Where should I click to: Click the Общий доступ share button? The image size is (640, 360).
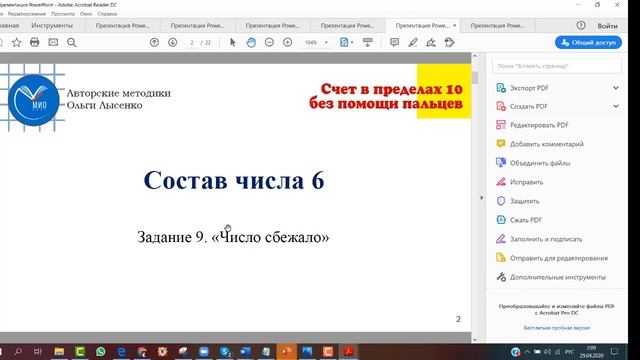tap(588, 42)
